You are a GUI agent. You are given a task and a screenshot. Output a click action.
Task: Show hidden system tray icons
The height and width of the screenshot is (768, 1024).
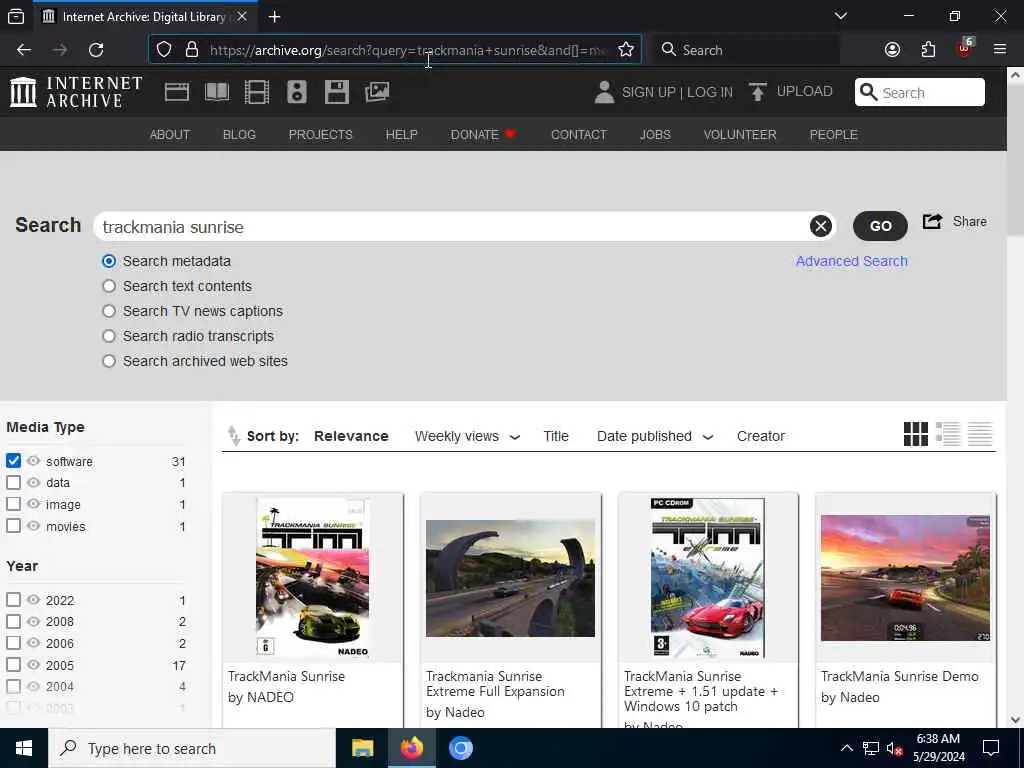click(846, 748)
